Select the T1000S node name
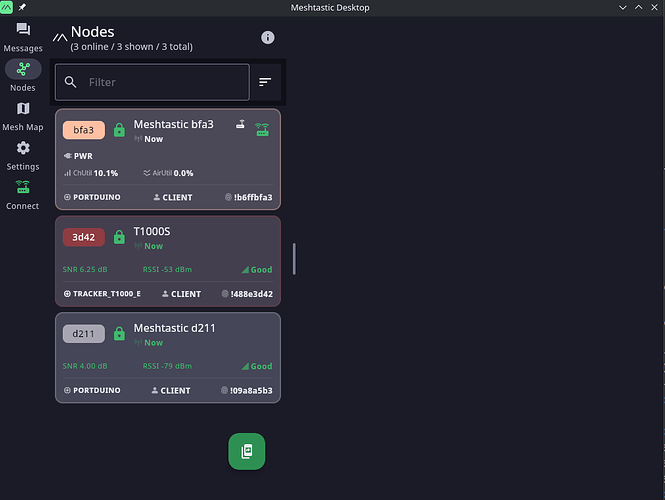 point(152,232)
